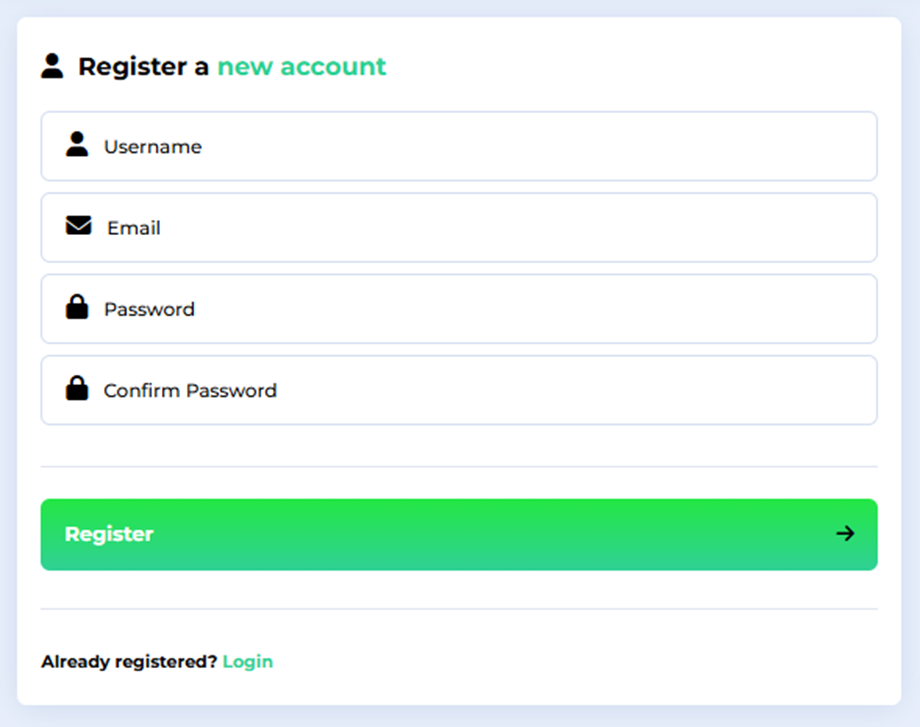Click the 'Register a' heading text

tap(143, 67)
